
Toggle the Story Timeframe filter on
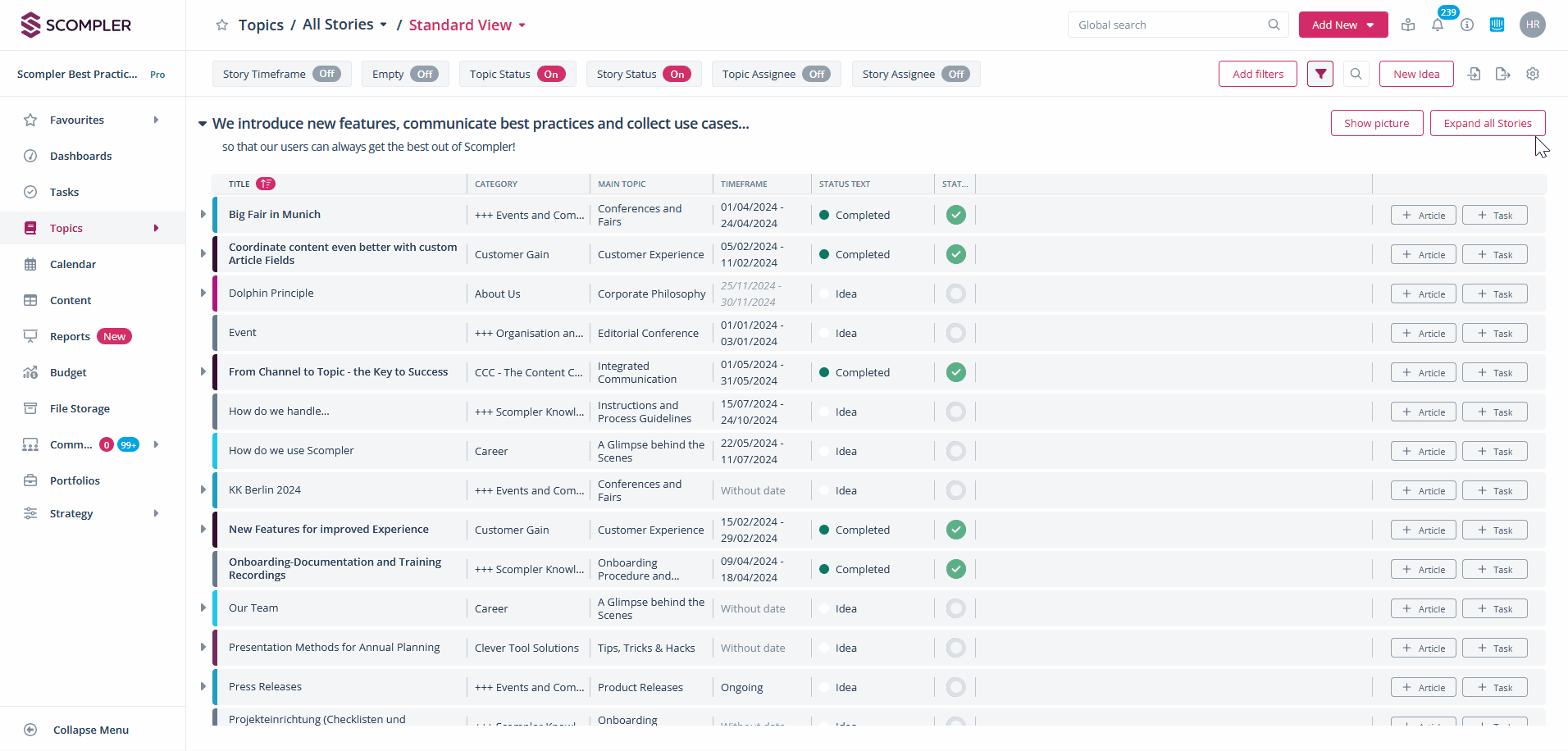(x=327, y=74)
